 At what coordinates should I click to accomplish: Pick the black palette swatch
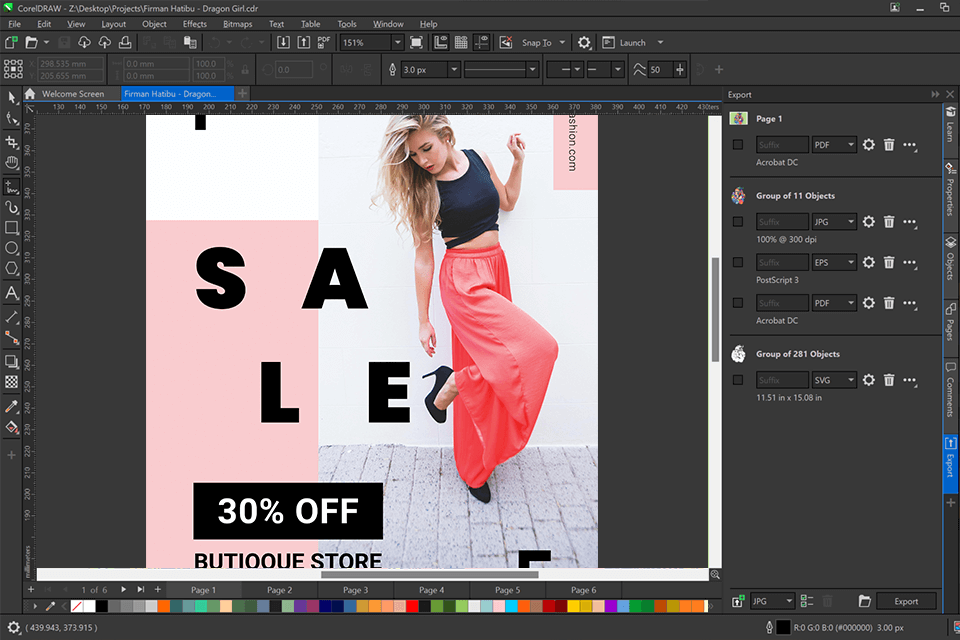[102, 606]
